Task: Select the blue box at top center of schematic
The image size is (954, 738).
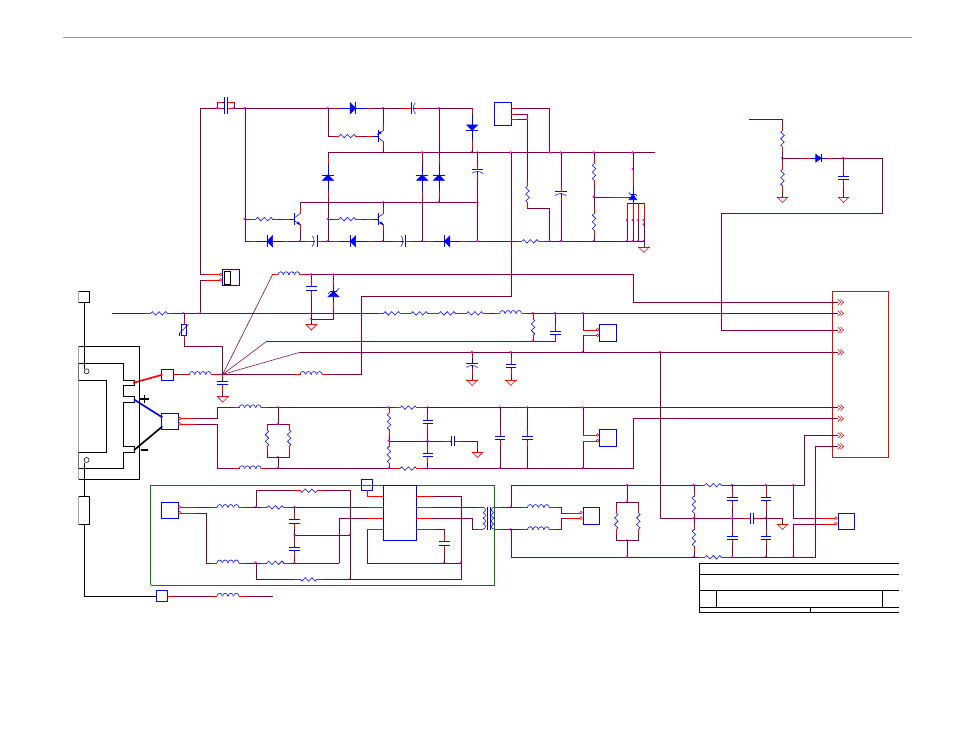Action: [503, 114]
